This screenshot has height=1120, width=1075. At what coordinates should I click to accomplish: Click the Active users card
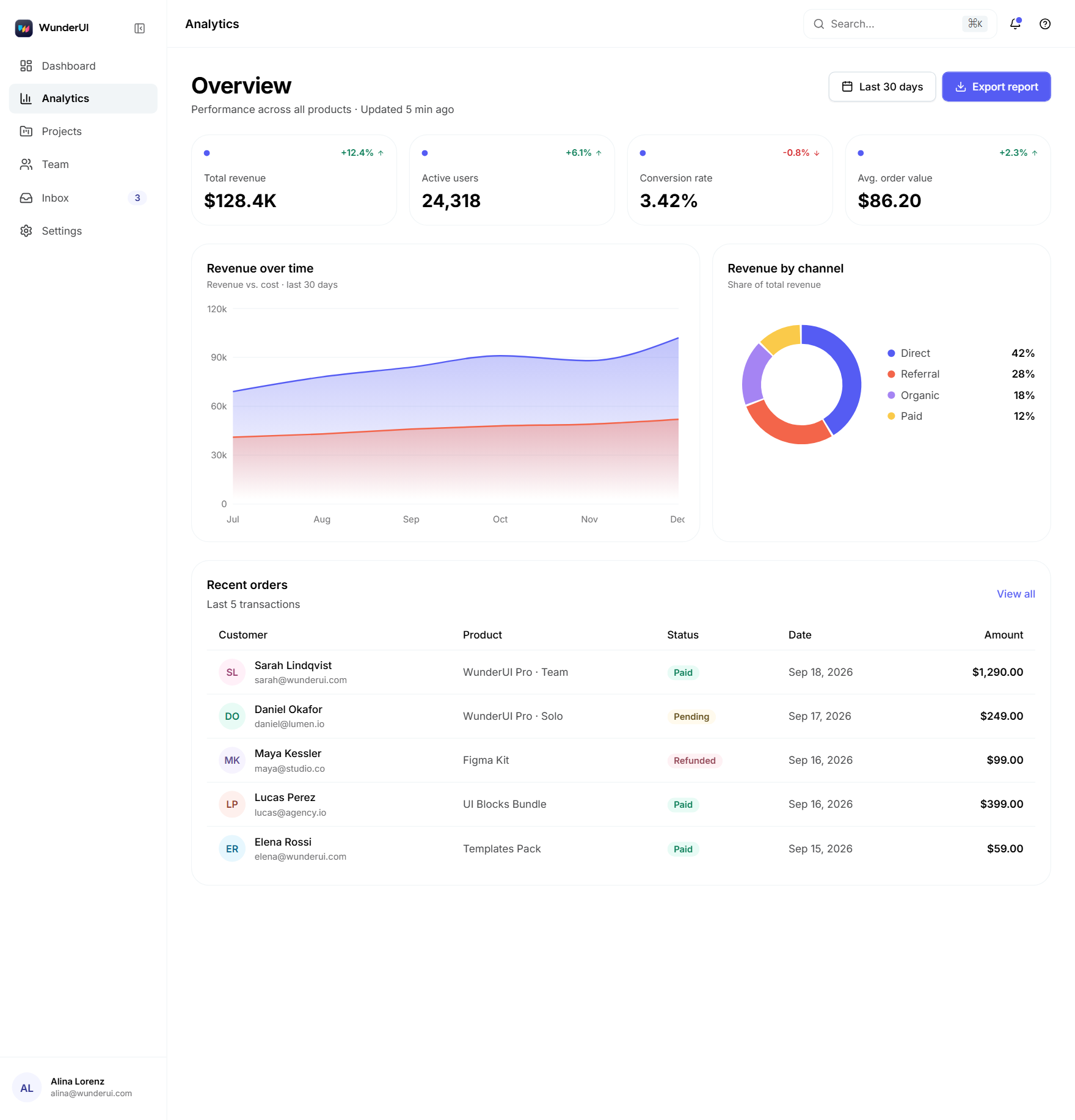tap(512, 180)
